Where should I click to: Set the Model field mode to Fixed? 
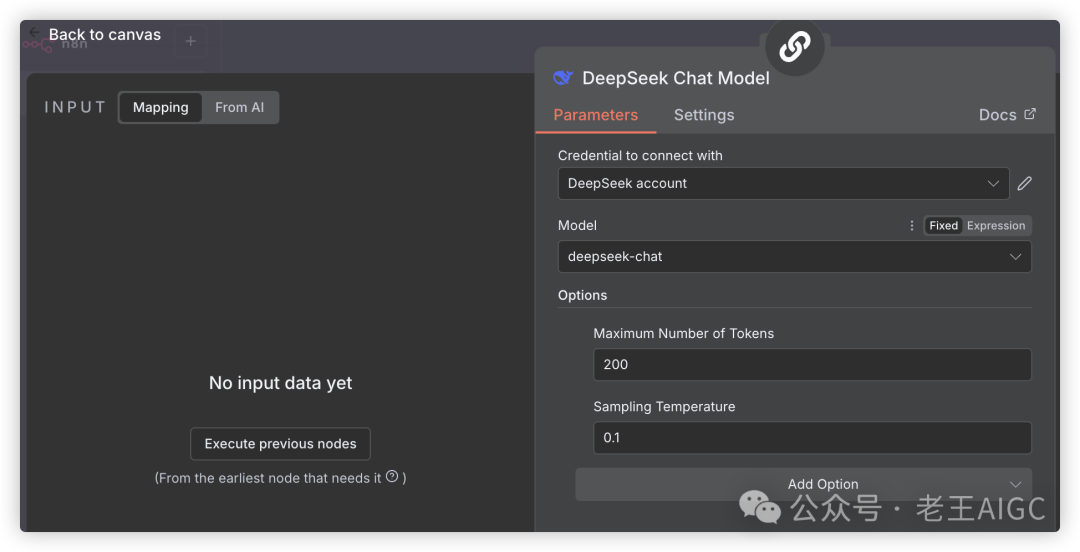point(944,226)
